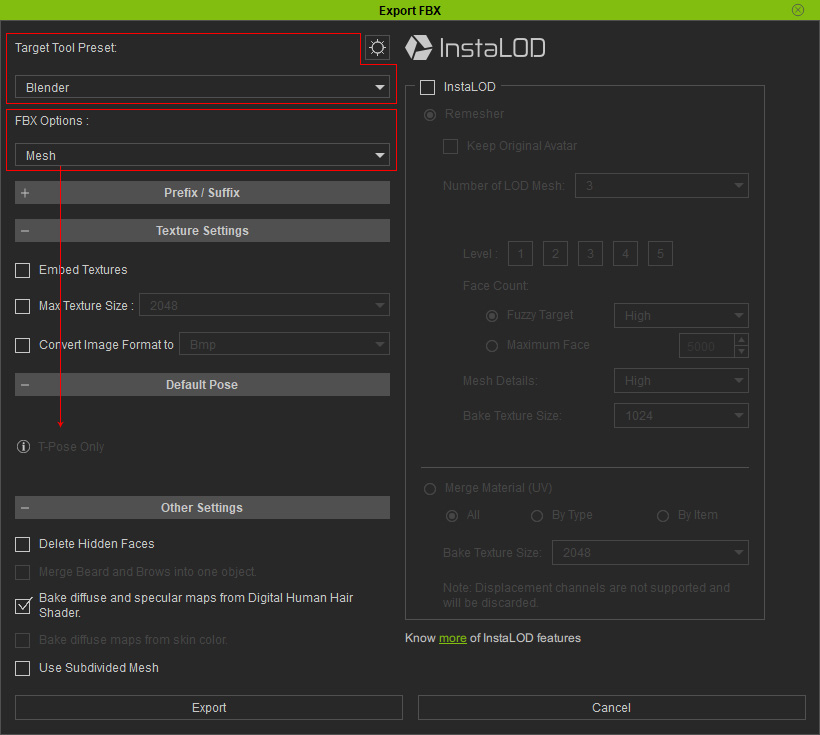Check Delete Hidden Faces
The image size is (820, 735).
click(22, 545)
